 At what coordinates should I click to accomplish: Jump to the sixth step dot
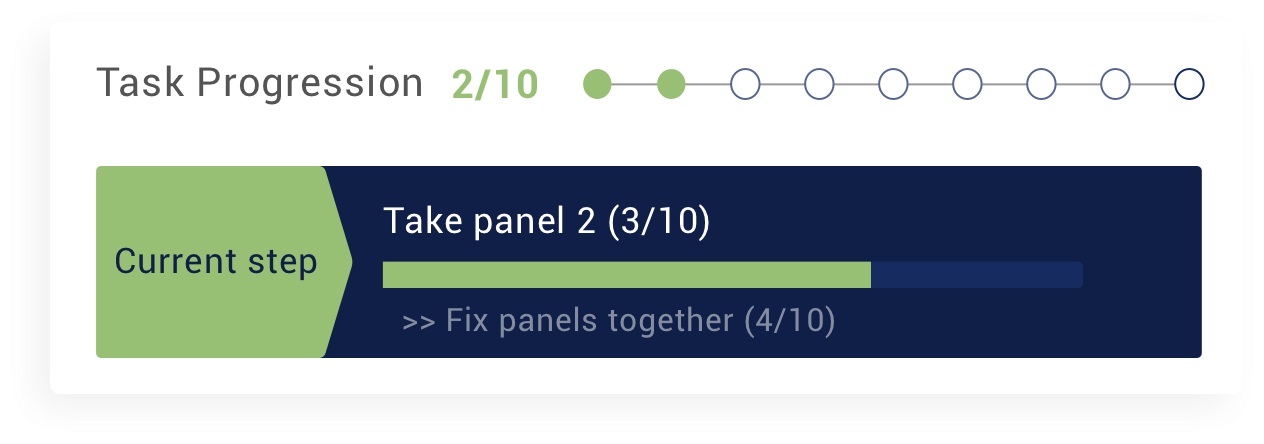[x=967, y=85]
